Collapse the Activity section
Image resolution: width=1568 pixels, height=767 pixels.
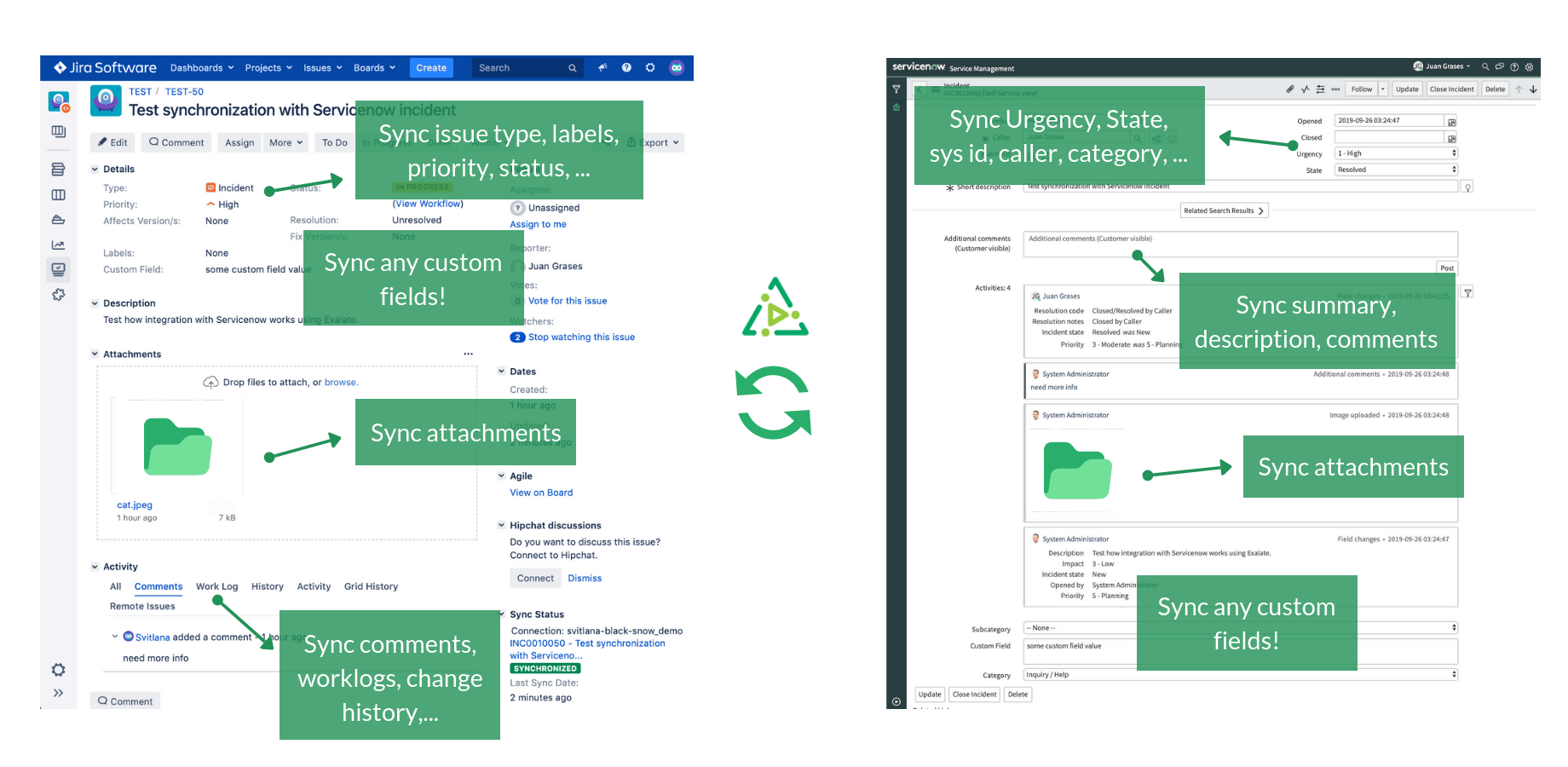pyautogui.click(x=95, y=567)
